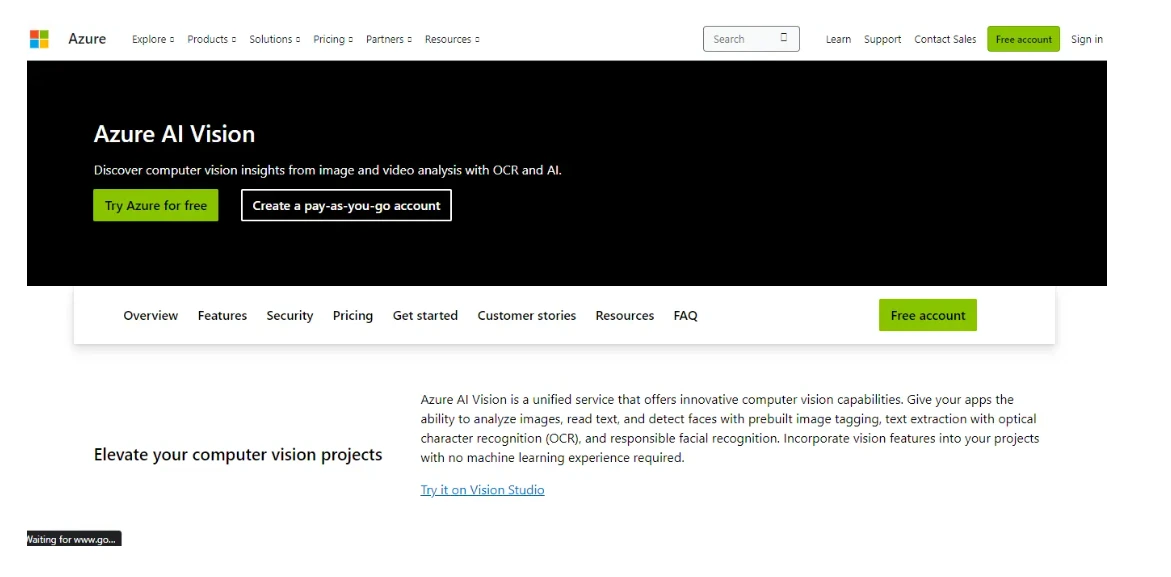Click the green Free account header button
This screenshot has width=1171, height=577.
coord(1023,39)
